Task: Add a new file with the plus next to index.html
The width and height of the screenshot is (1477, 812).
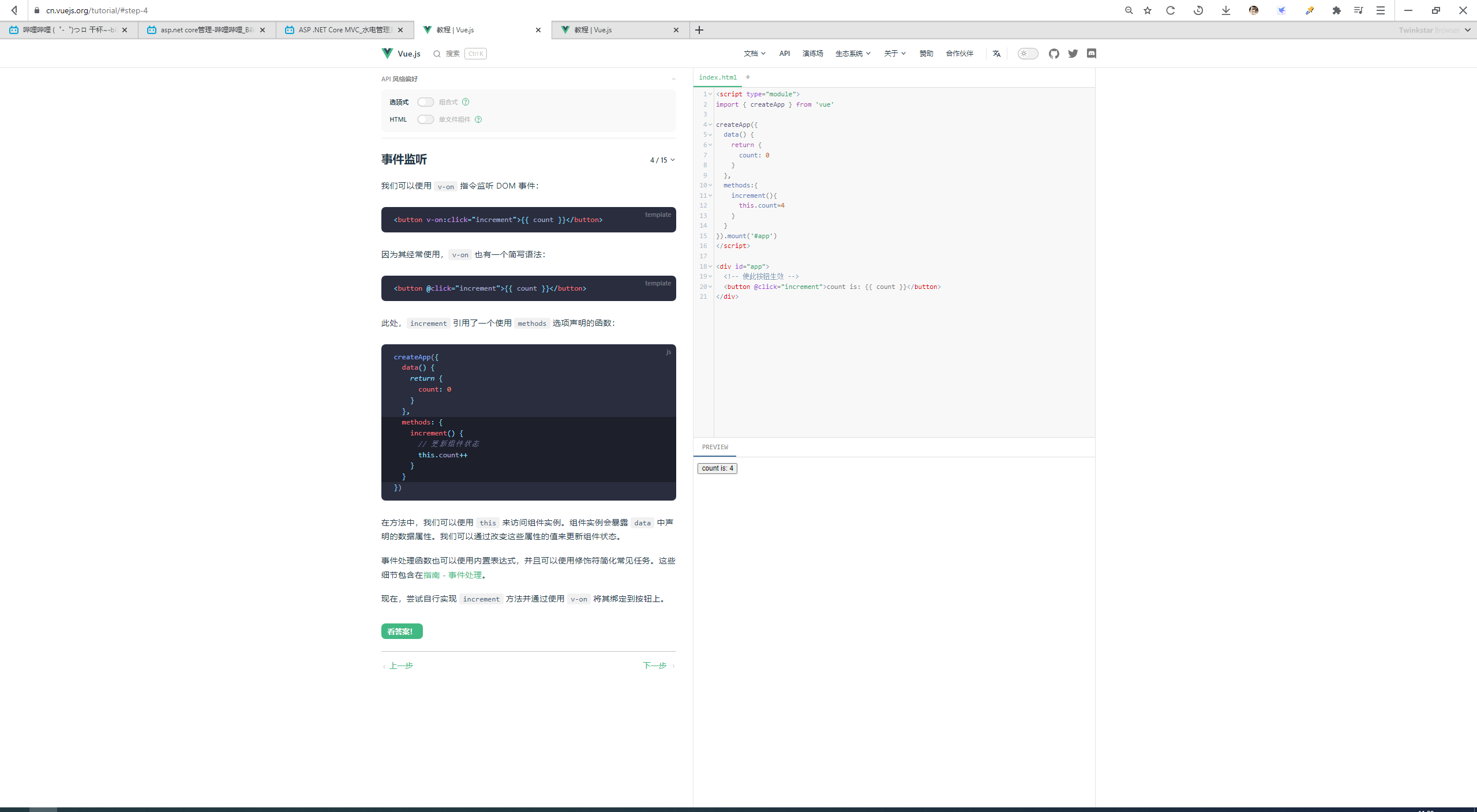Action: pos(748,77)
